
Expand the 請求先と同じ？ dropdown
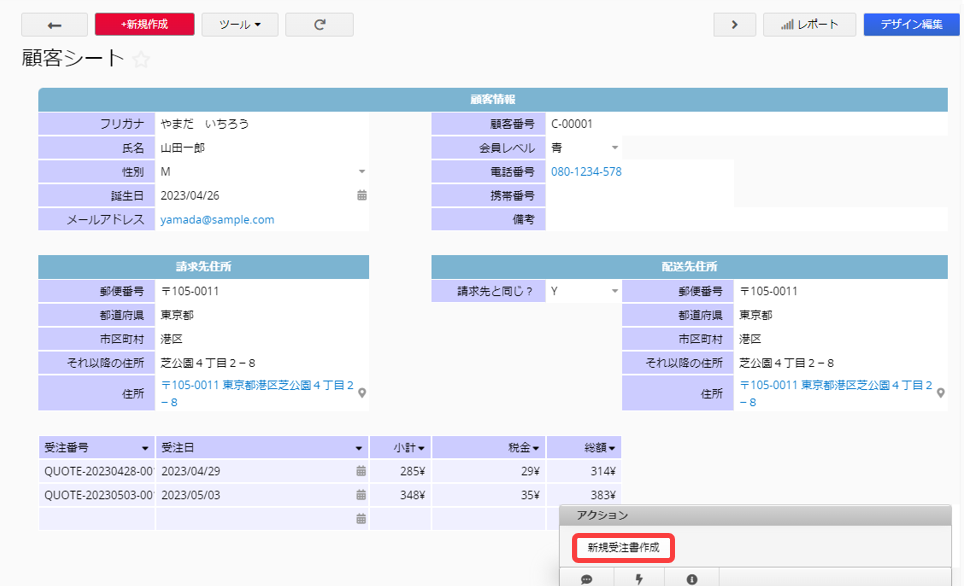point(615,292)
